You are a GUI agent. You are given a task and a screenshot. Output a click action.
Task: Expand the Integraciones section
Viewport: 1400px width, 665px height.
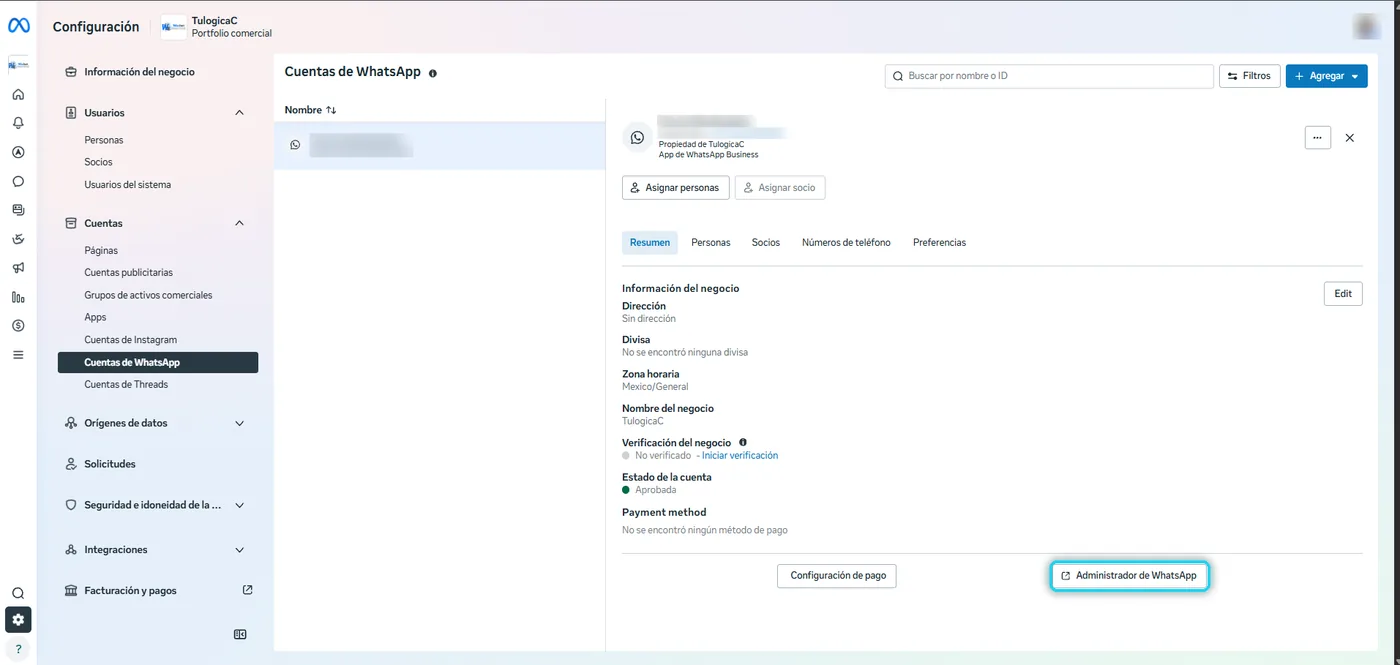239,550
